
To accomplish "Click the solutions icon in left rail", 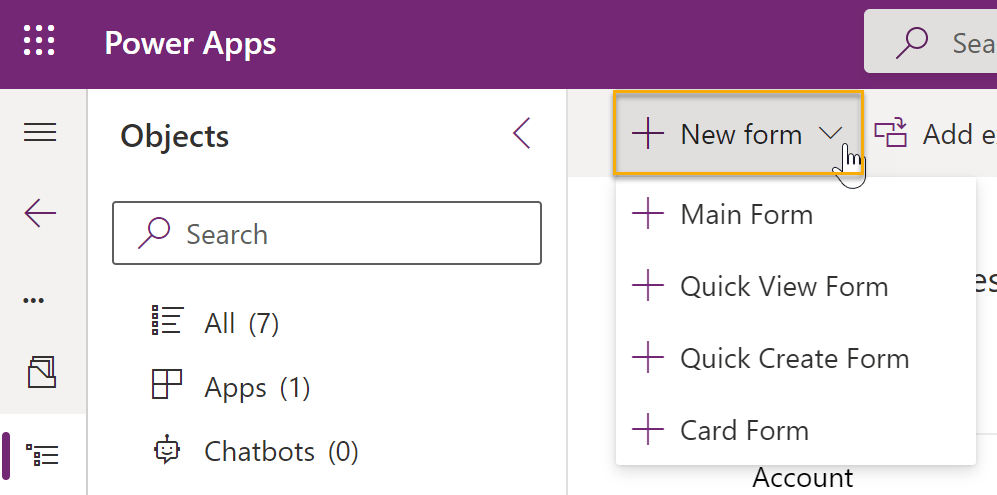I will 41,372.
